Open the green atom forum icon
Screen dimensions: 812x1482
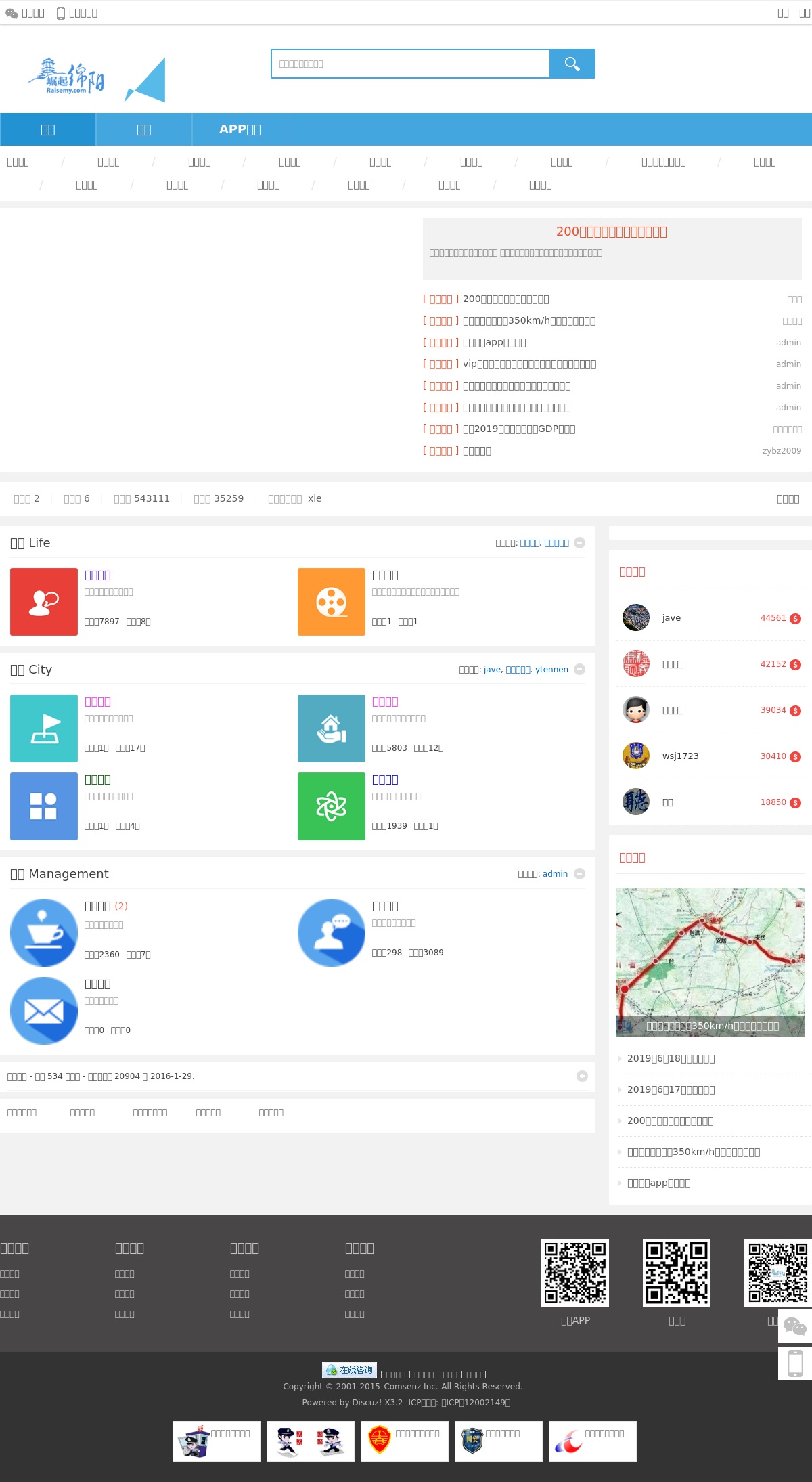click(332, 806)
